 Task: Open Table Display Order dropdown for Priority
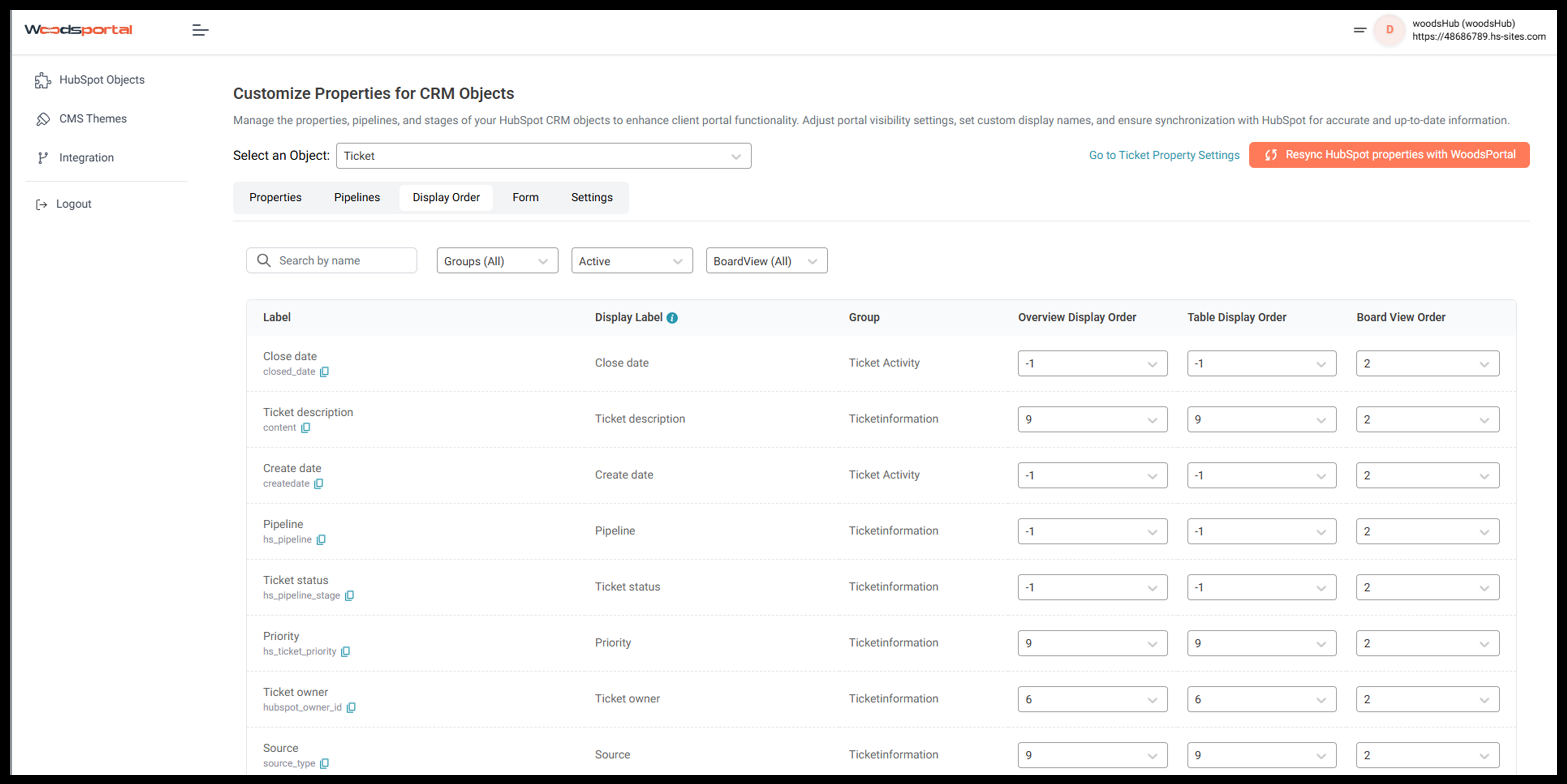coord(1262,643)
